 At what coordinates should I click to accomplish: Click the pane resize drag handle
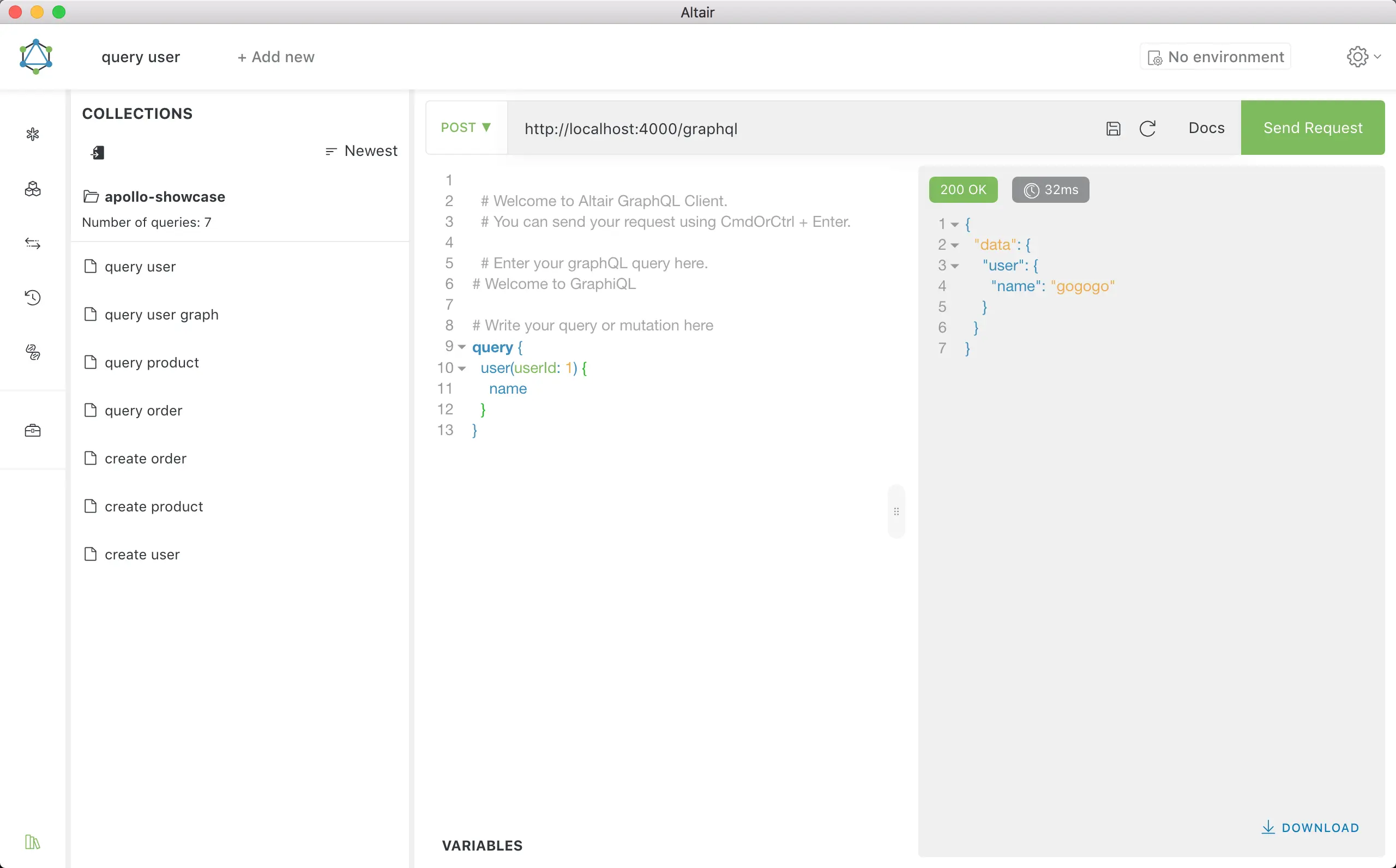coord(896,511)
